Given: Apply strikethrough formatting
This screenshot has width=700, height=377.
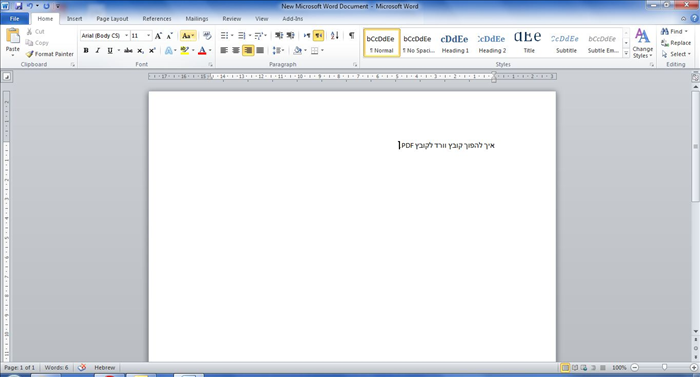Looking at the screenshot, I should click(x=128, y=50).
